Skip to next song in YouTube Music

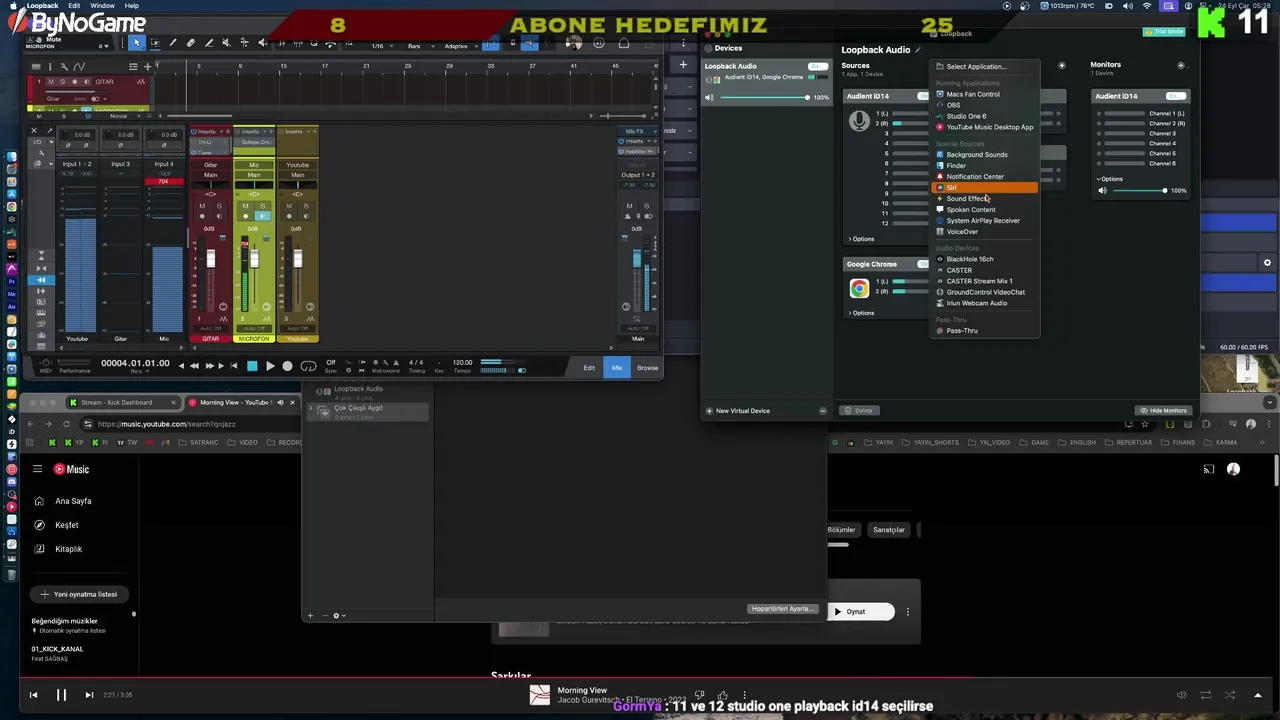[x=89, y=695]
